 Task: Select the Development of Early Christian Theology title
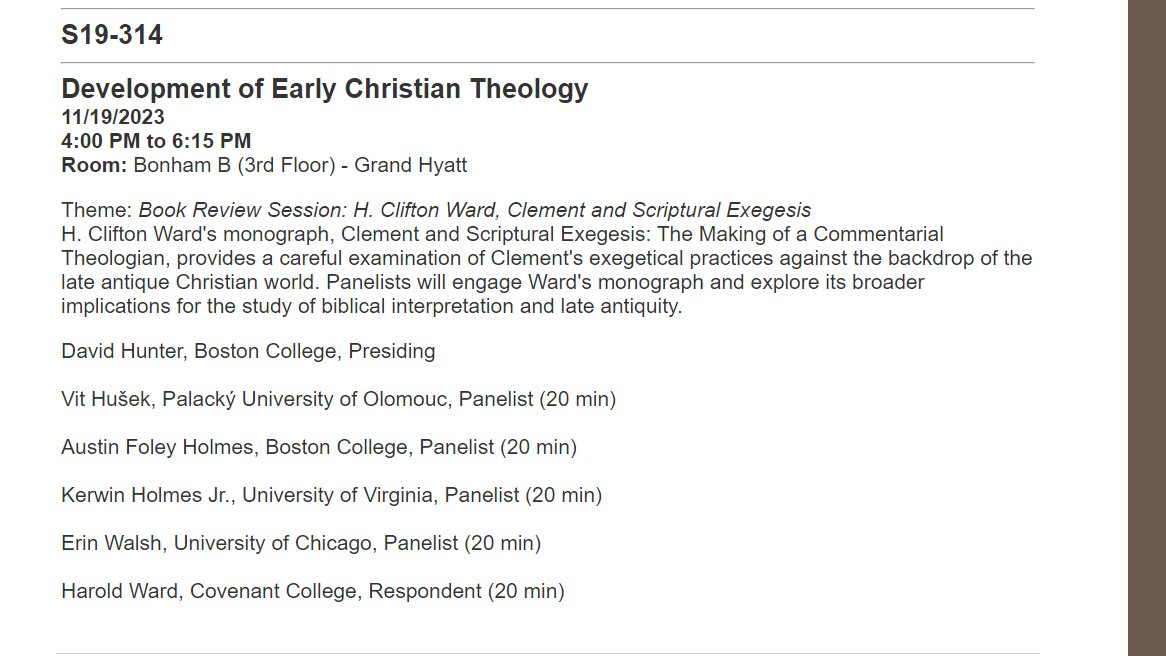pos(324,89)
